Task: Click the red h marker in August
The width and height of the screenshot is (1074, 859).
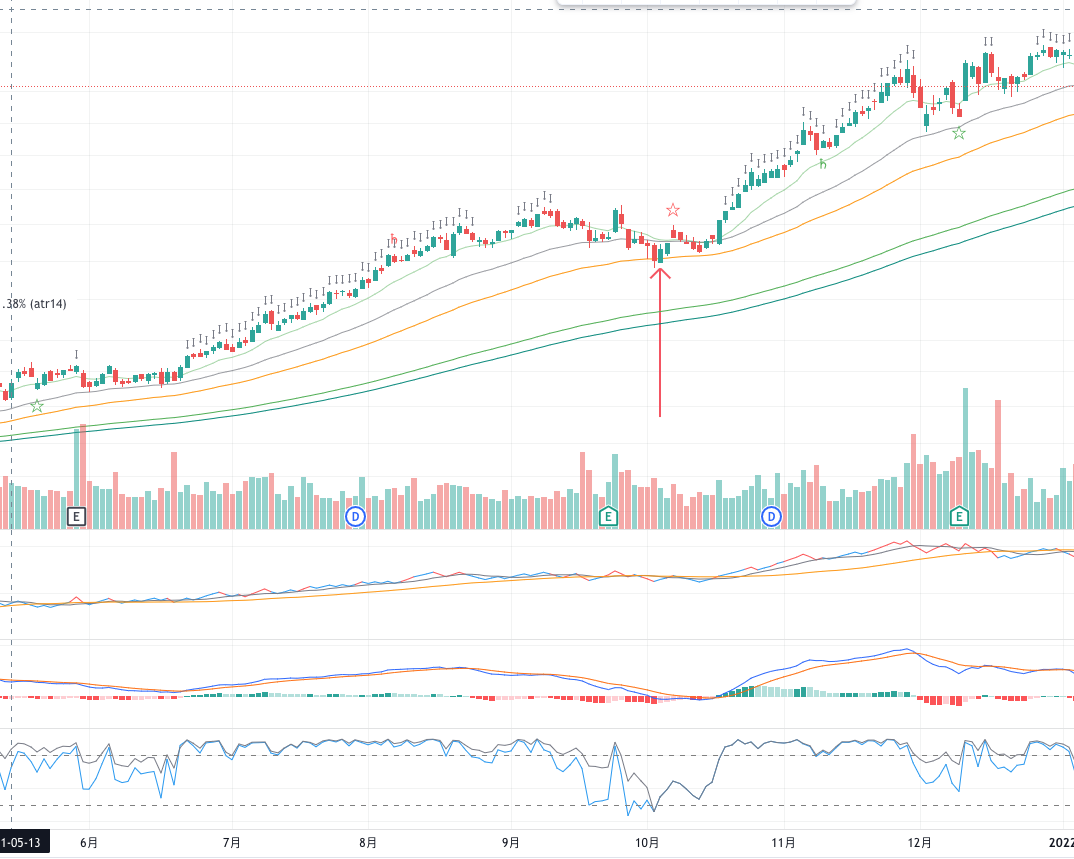Action: tap(394, 239)
